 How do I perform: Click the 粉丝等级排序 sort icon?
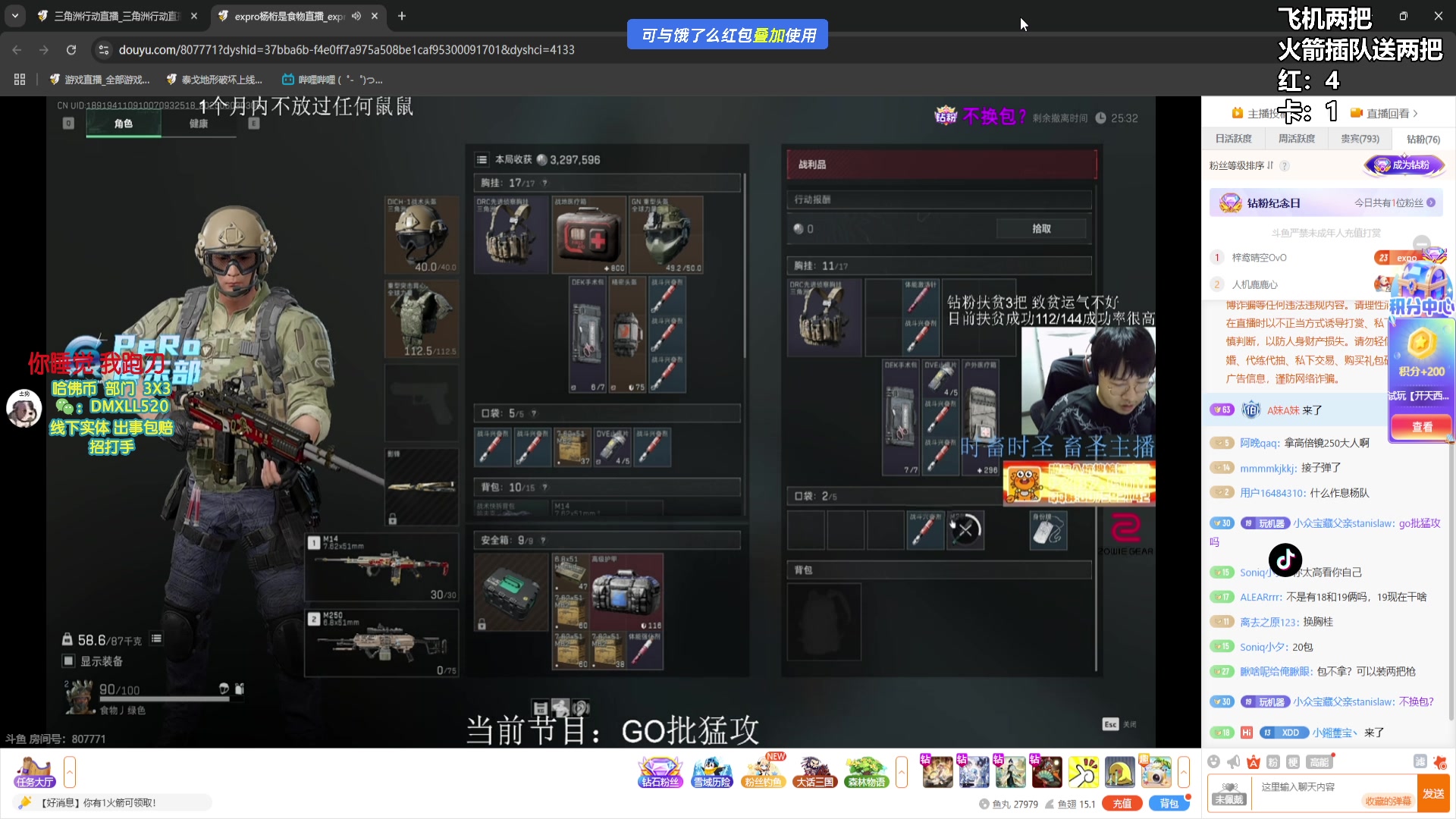pyautogui.click(x=1270, y=165)
